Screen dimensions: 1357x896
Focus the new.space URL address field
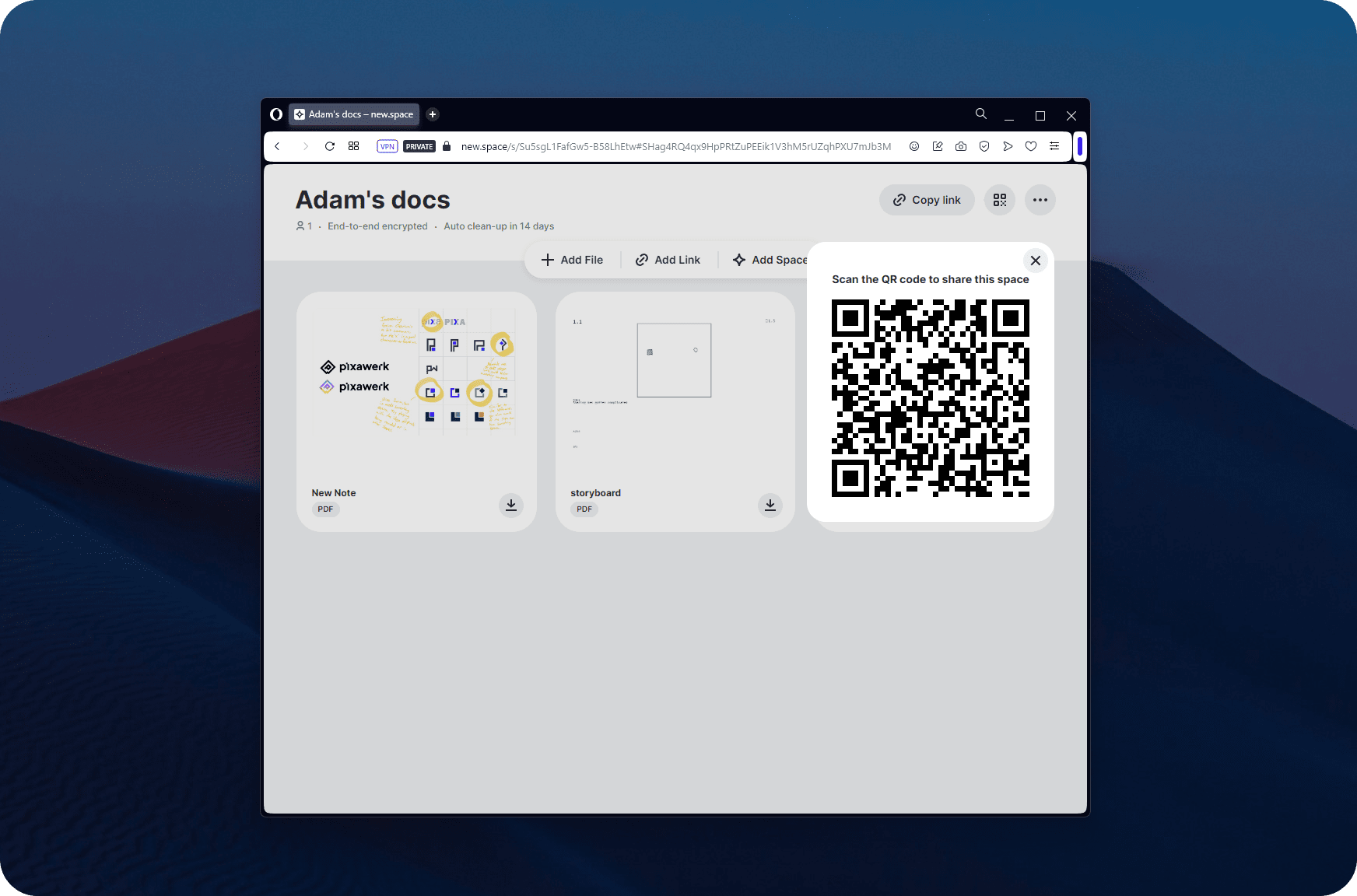click(675, 146)
